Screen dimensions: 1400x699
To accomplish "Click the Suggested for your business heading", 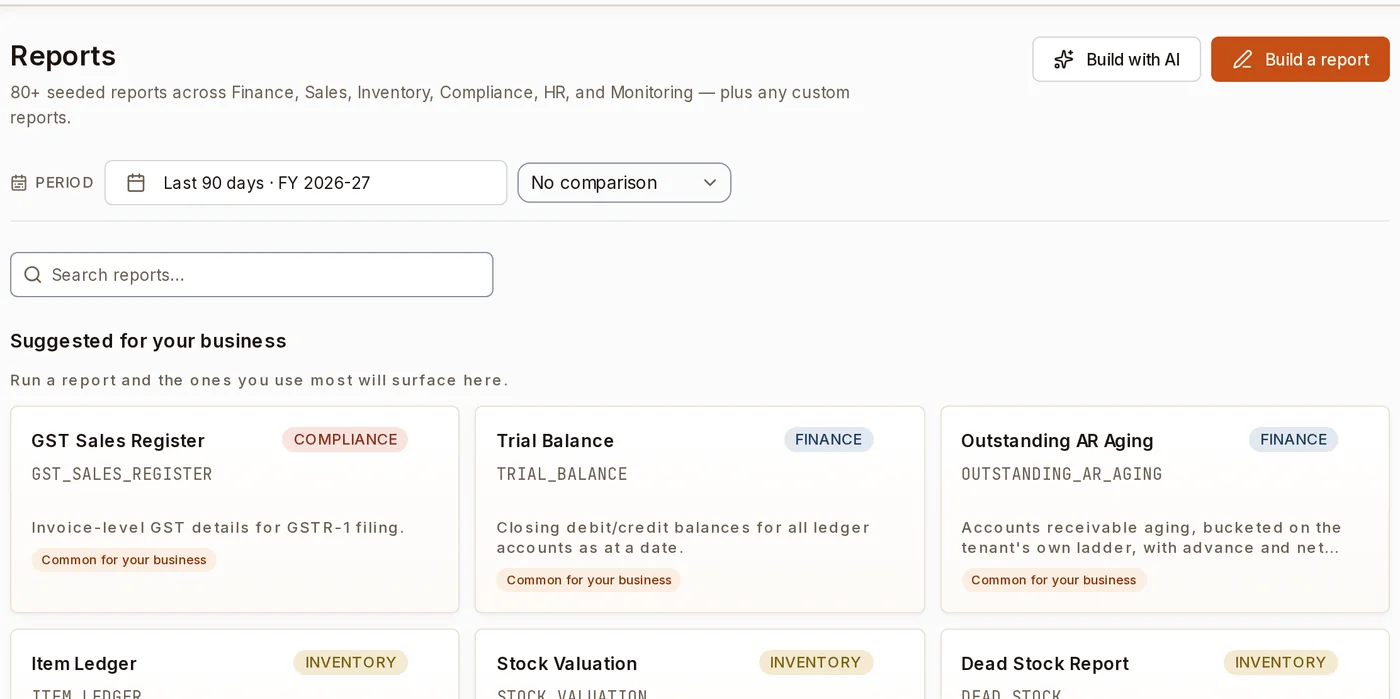I will click(148, 341).
